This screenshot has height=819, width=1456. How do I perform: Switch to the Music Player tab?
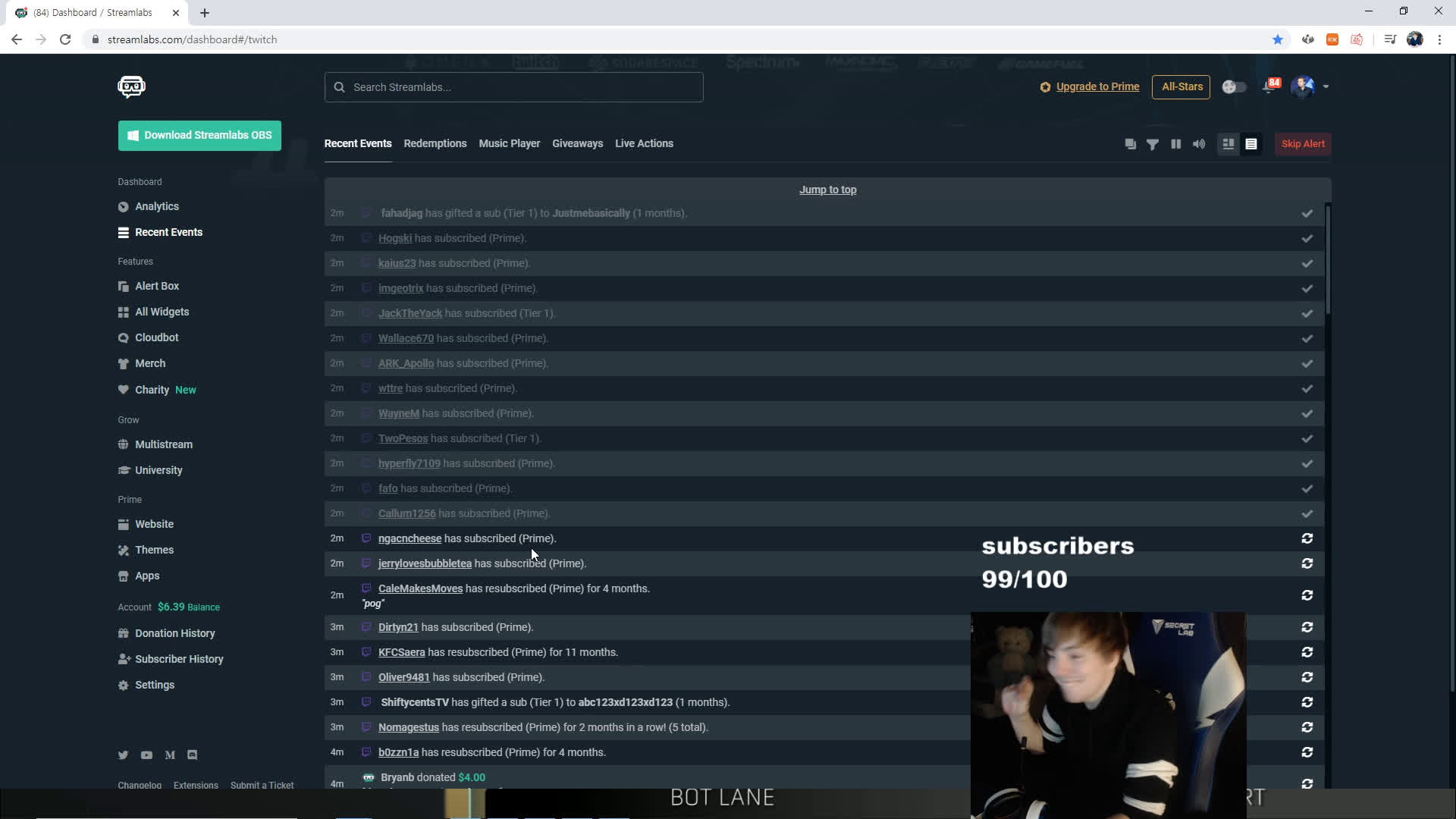point(509,143)
